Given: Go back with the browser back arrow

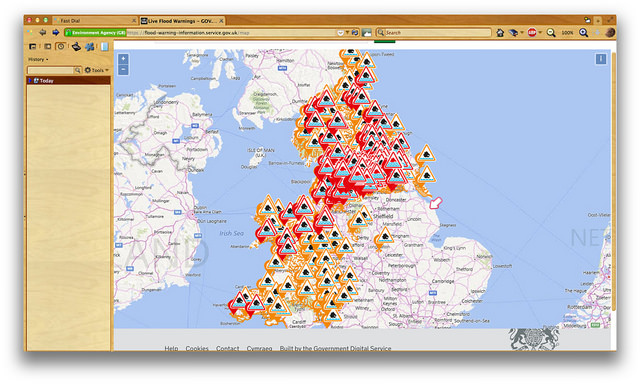Looking at the screenshot, I should pos(42,33).
